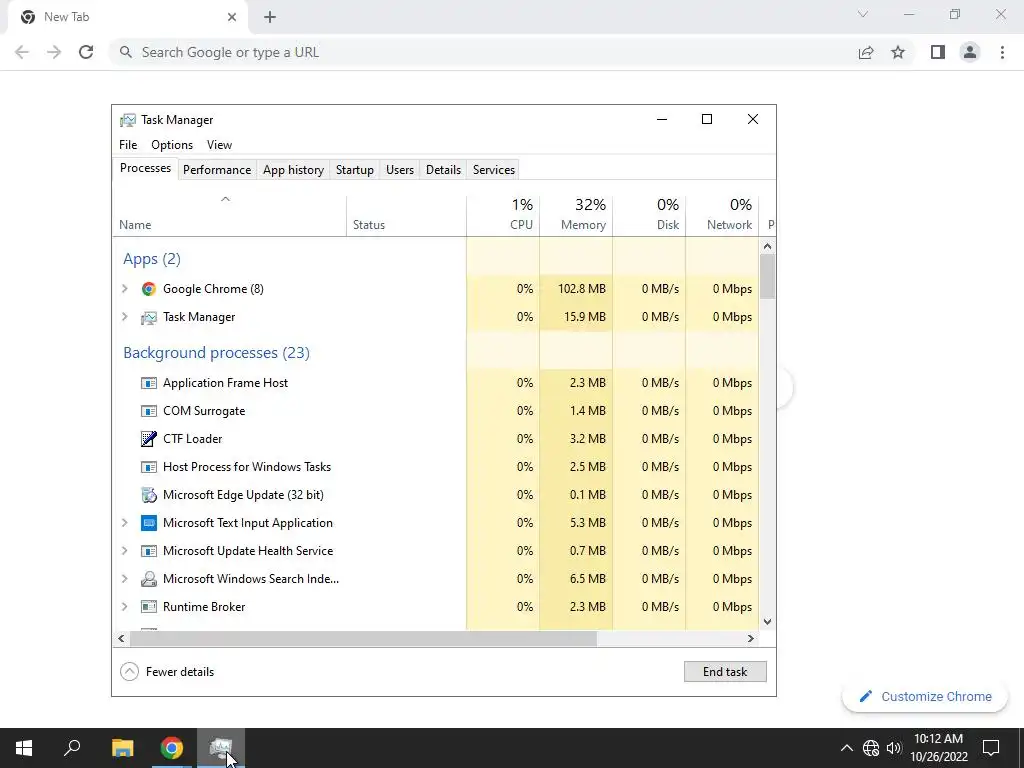The height and width of the screenshot is (768, 1024).
Task: Open the Windows Start menu
Action: coord(24,748)
